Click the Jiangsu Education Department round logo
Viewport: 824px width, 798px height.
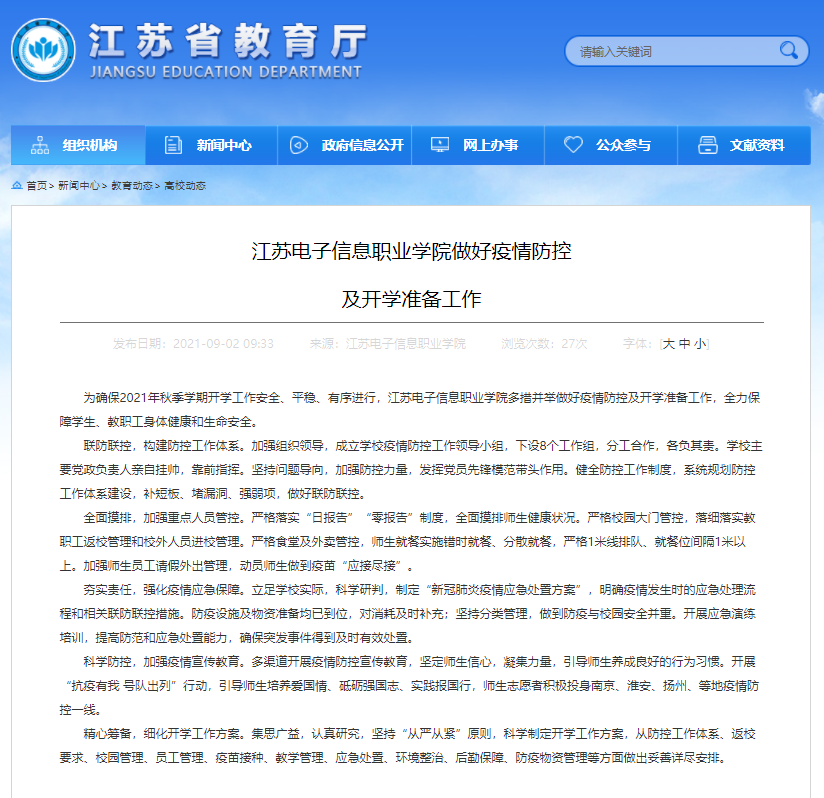pyautogui.click(x=43, y=50)
